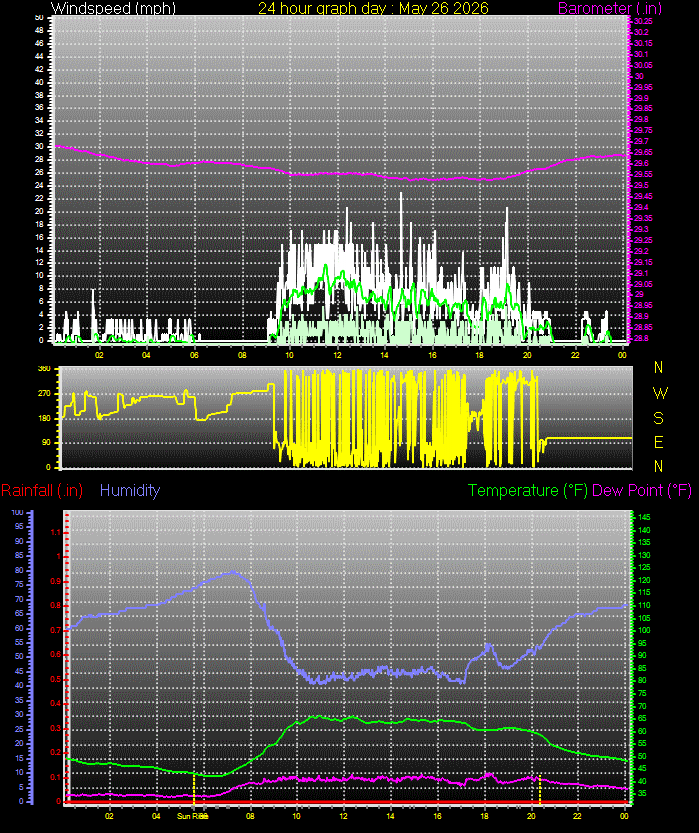Click the "Sun Rise" label under the lower chart

(x=192, y=816)
